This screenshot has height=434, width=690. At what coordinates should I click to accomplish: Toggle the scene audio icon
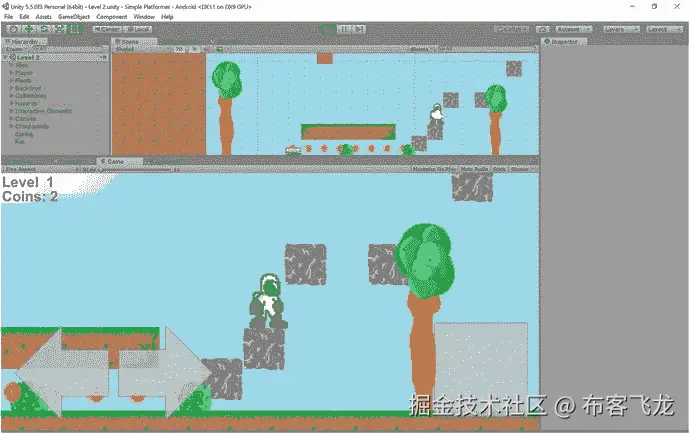point(206,49)
